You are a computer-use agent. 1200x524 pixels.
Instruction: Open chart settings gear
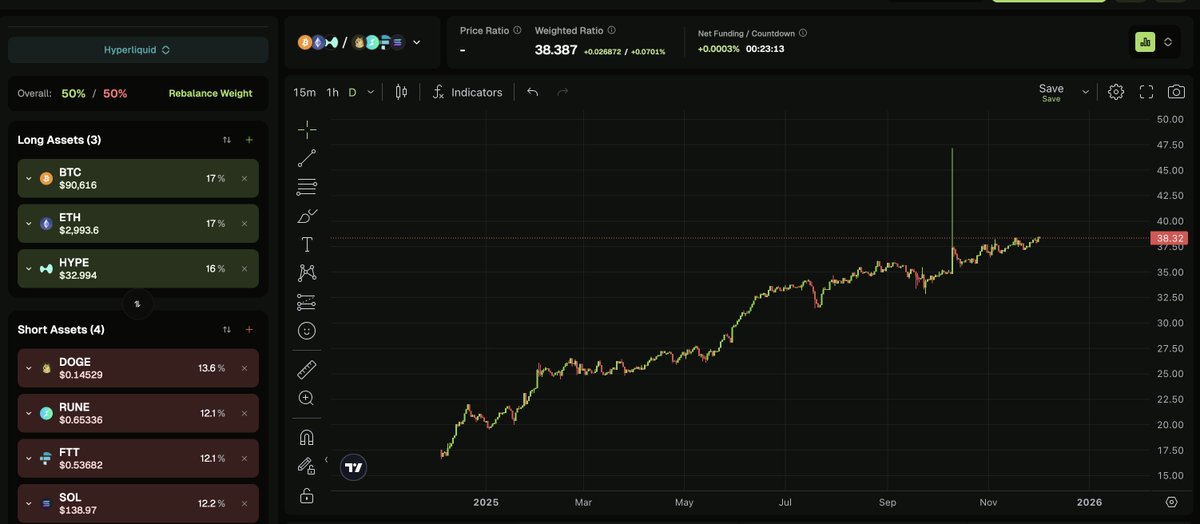pos(1116,92)
